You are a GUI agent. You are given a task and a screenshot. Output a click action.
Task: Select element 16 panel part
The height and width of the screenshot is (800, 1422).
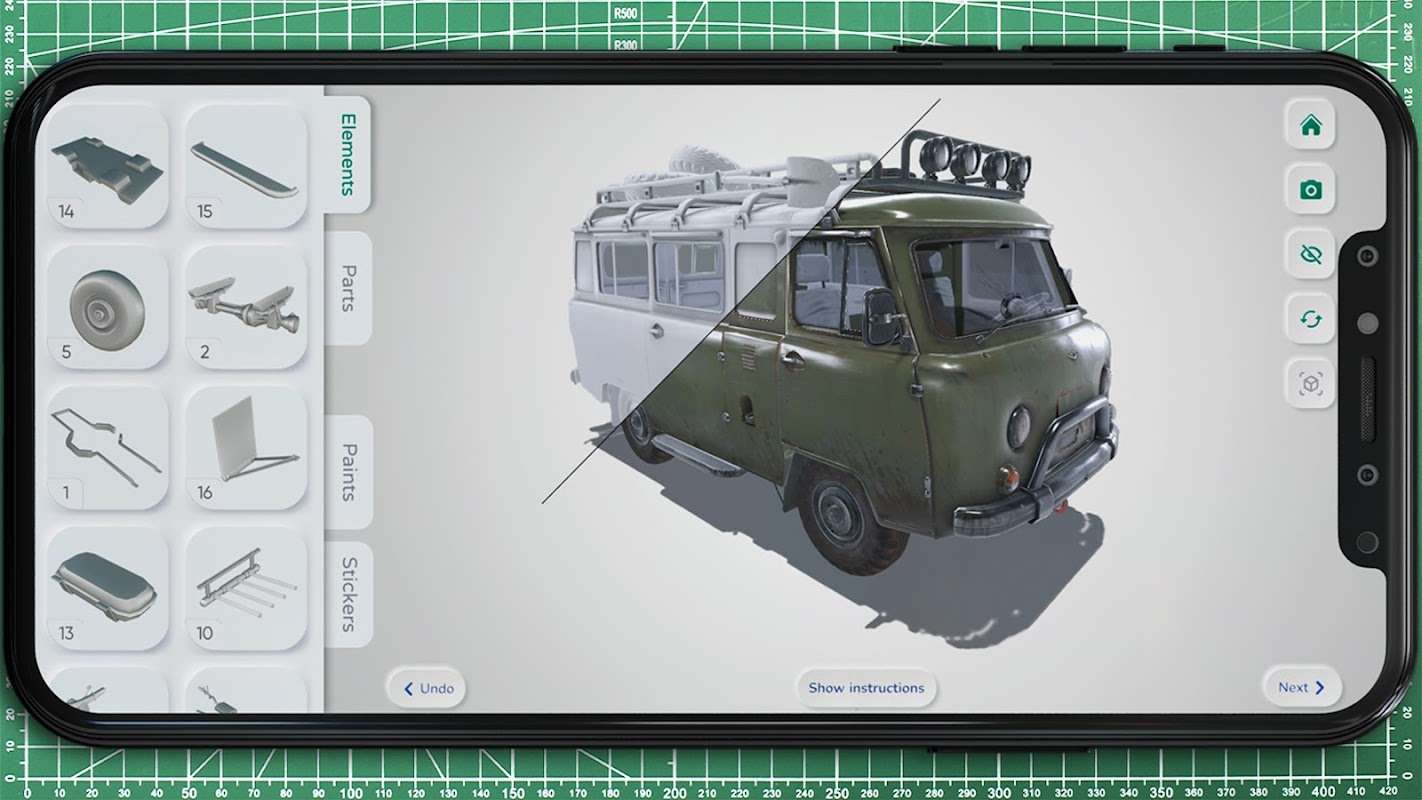(246, 448)
